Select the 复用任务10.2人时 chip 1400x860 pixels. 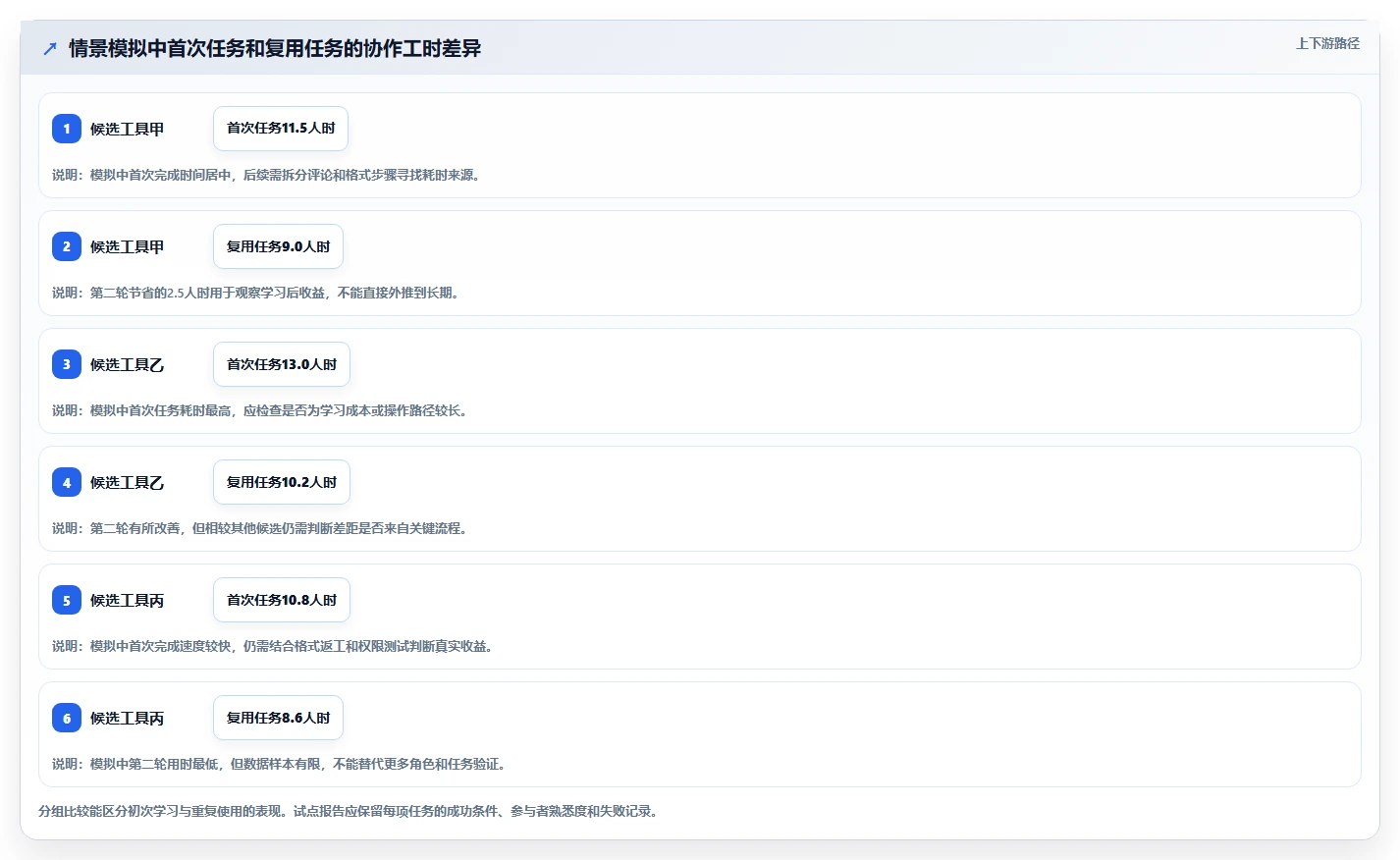tap(282, 482)
